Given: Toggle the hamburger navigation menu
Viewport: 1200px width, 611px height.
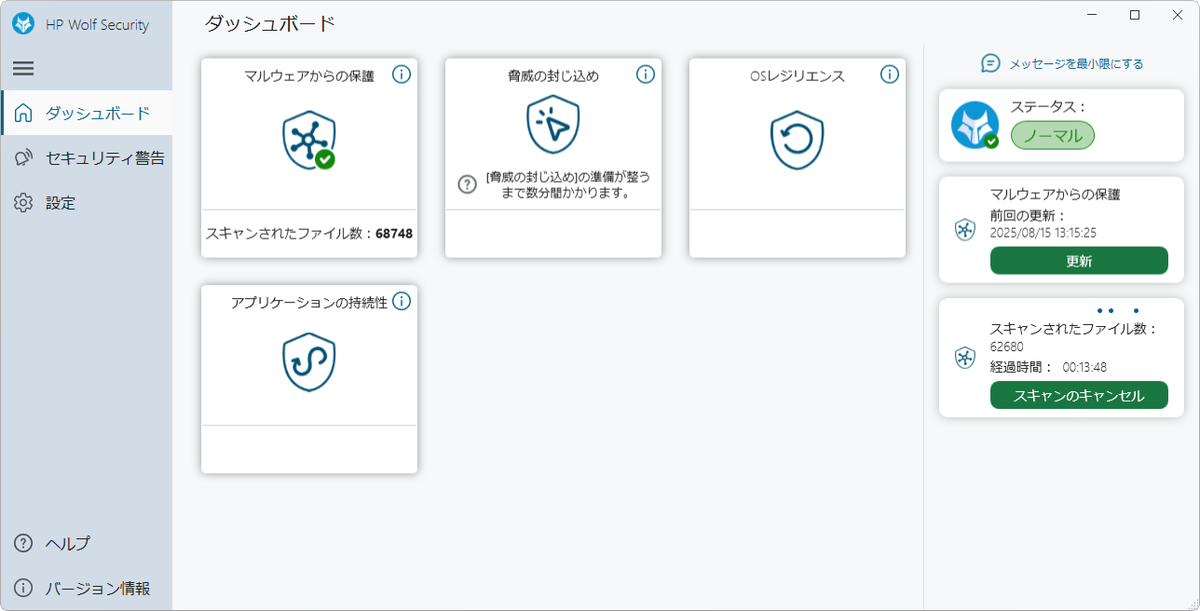Looking at the screenshot, I should (x=23, y=69).
